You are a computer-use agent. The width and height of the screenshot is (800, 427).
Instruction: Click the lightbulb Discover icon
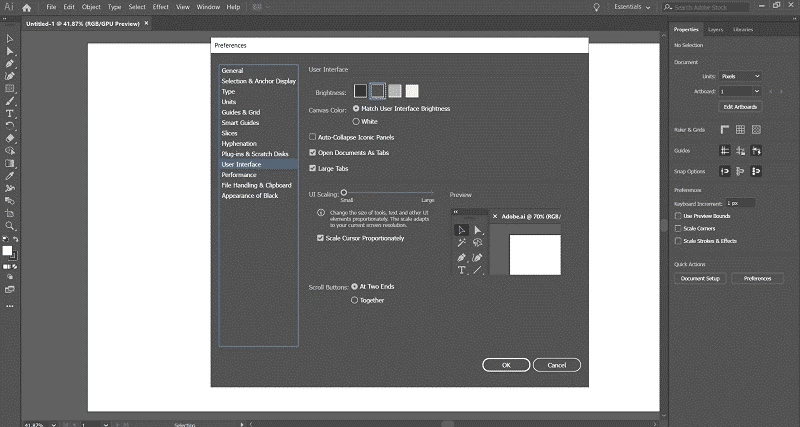coord(596,8)
